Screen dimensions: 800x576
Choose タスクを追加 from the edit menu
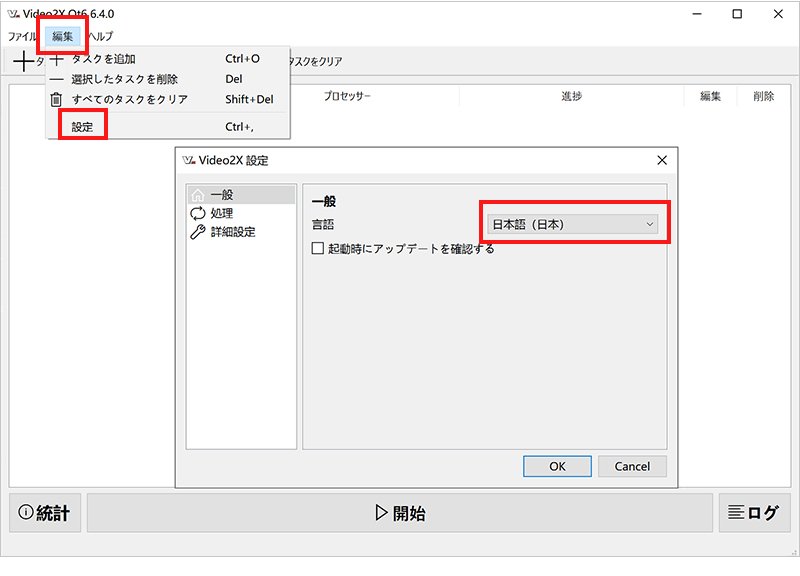click(x=168, y=59)
